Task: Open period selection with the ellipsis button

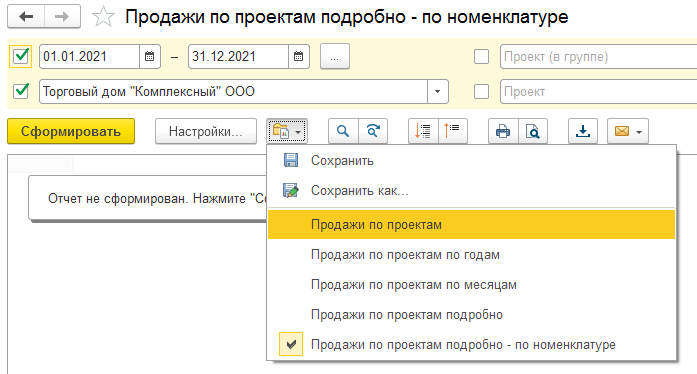Action: [335, 56]
